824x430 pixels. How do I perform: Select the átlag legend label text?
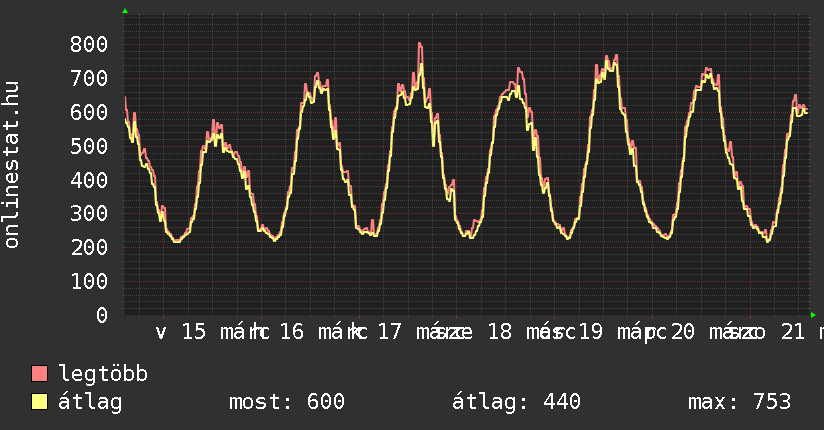pyautogui.click(x=90, y=402)
